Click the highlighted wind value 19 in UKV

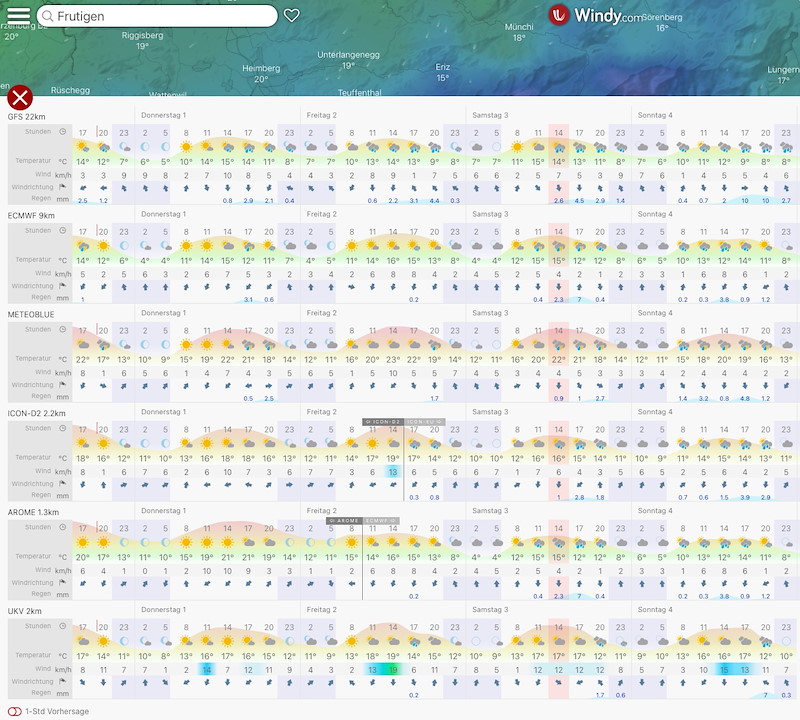pos(393,669)
